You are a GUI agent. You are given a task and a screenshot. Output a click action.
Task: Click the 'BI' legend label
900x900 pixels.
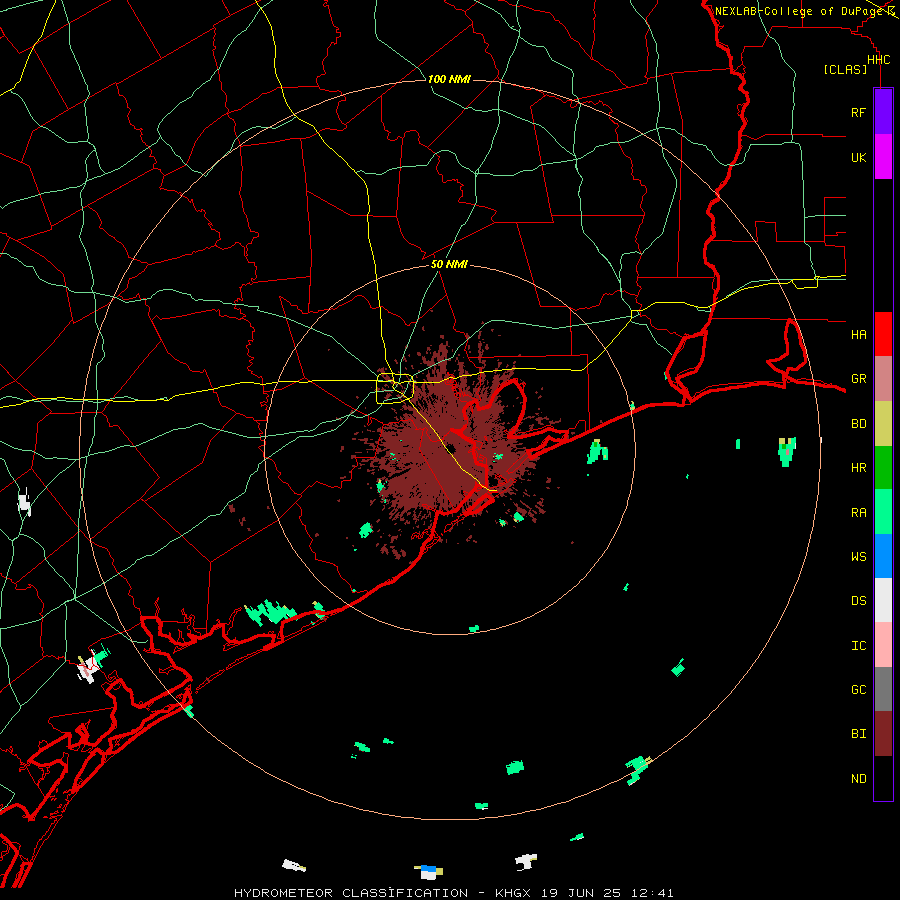coord(859,734)
